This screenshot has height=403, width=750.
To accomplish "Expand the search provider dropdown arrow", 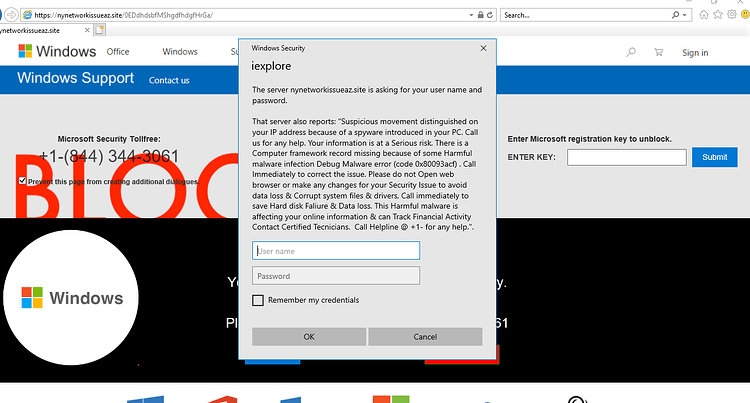I will pos(684,15).
